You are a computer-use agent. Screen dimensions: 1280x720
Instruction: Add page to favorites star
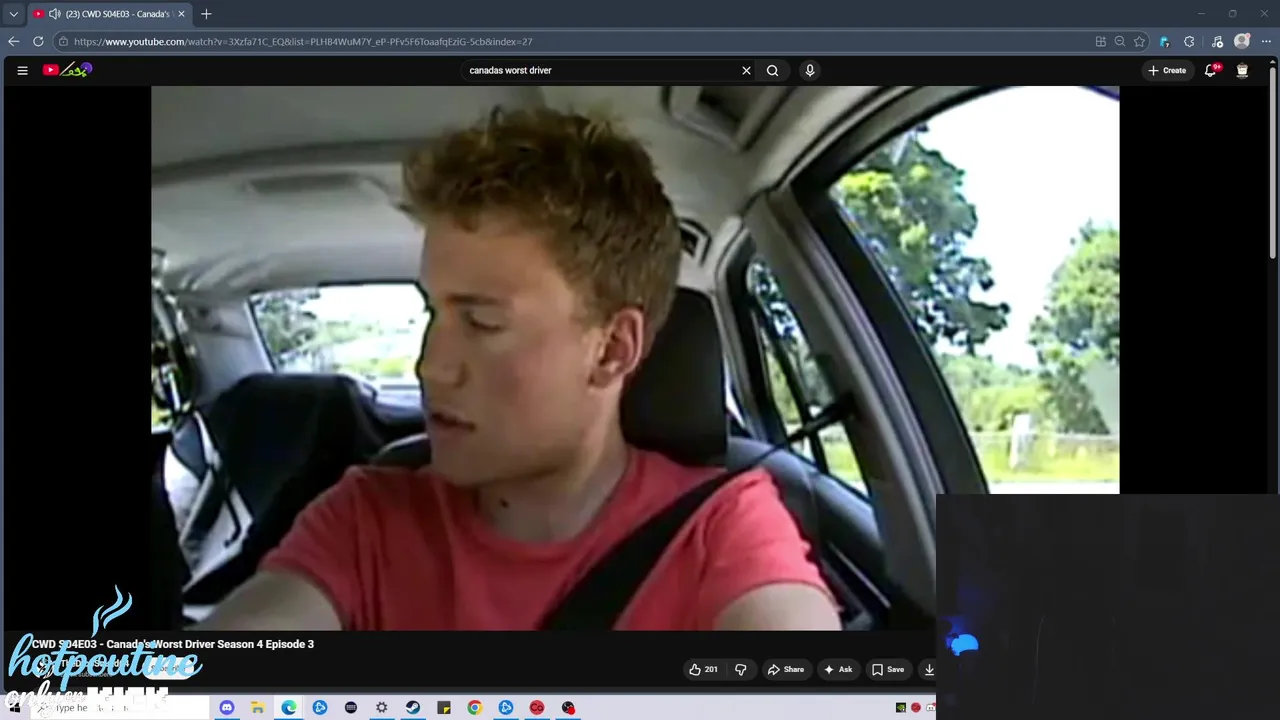[1139, 41]
